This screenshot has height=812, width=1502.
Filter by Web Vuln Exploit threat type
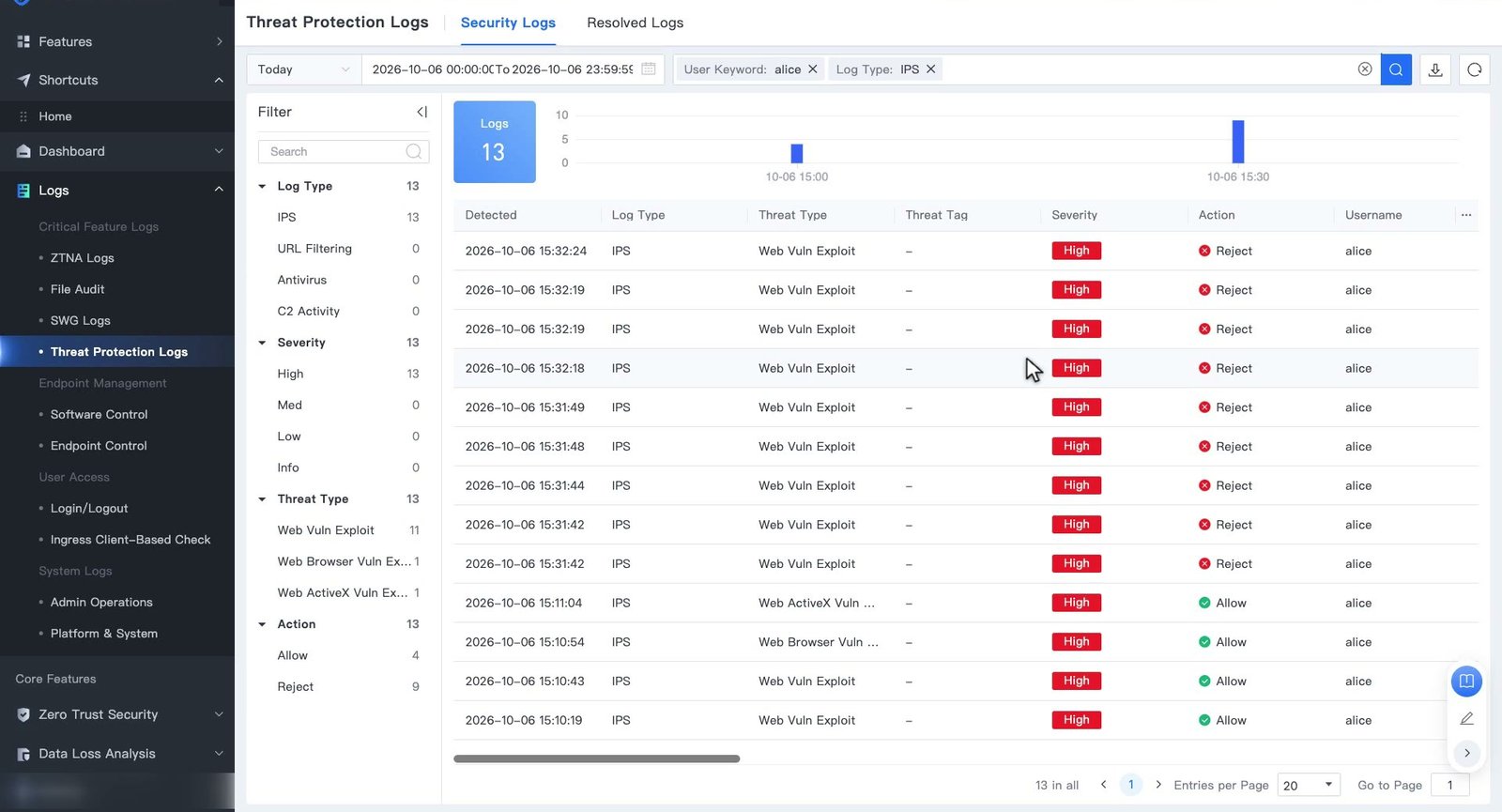pos(326,530)
